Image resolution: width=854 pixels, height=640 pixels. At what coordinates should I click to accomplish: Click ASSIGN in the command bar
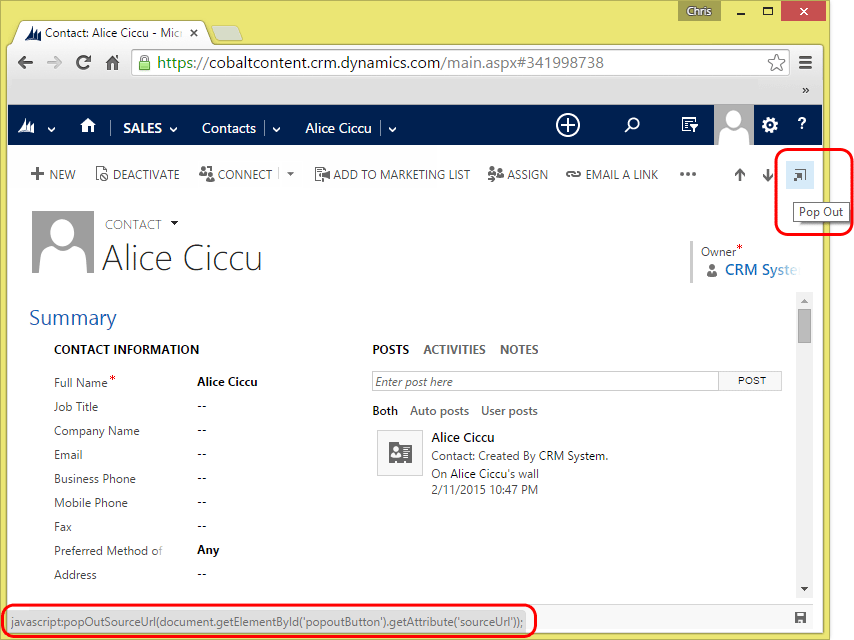(517, 174)
